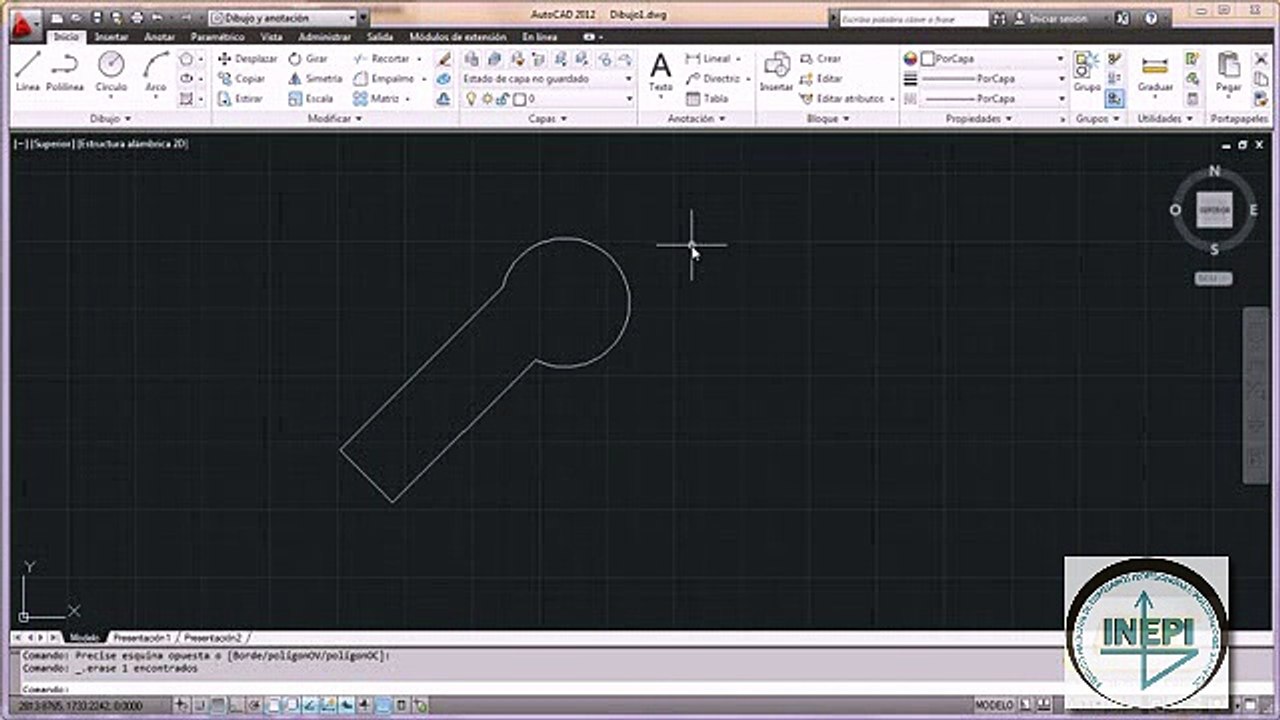Switch to the Anotar ribbon tab
Screen dimensions: 1280x720
tap(159, 37)
